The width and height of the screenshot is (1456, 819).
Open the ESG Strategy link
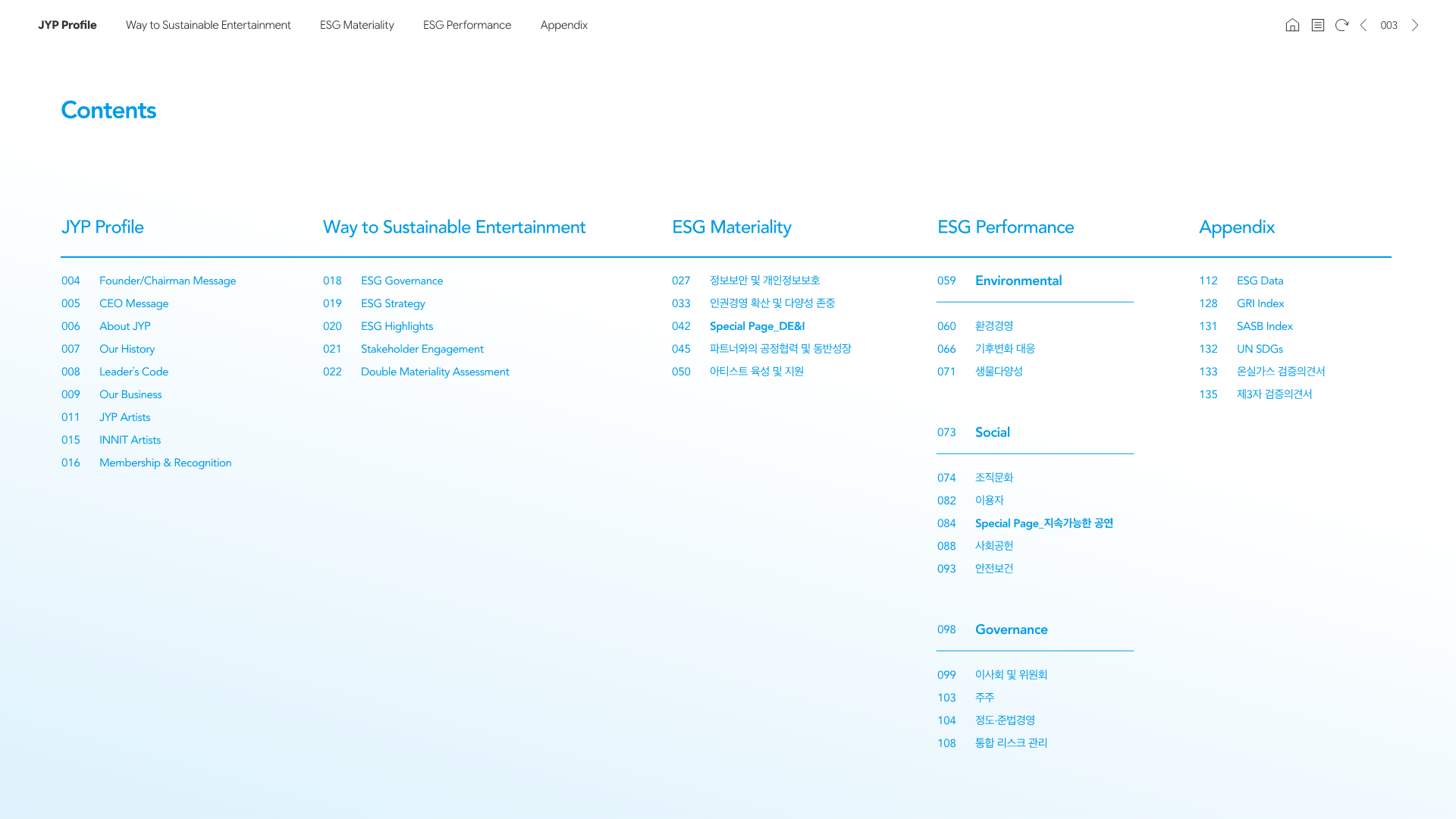pyautogui.click(x=393, y=303)
